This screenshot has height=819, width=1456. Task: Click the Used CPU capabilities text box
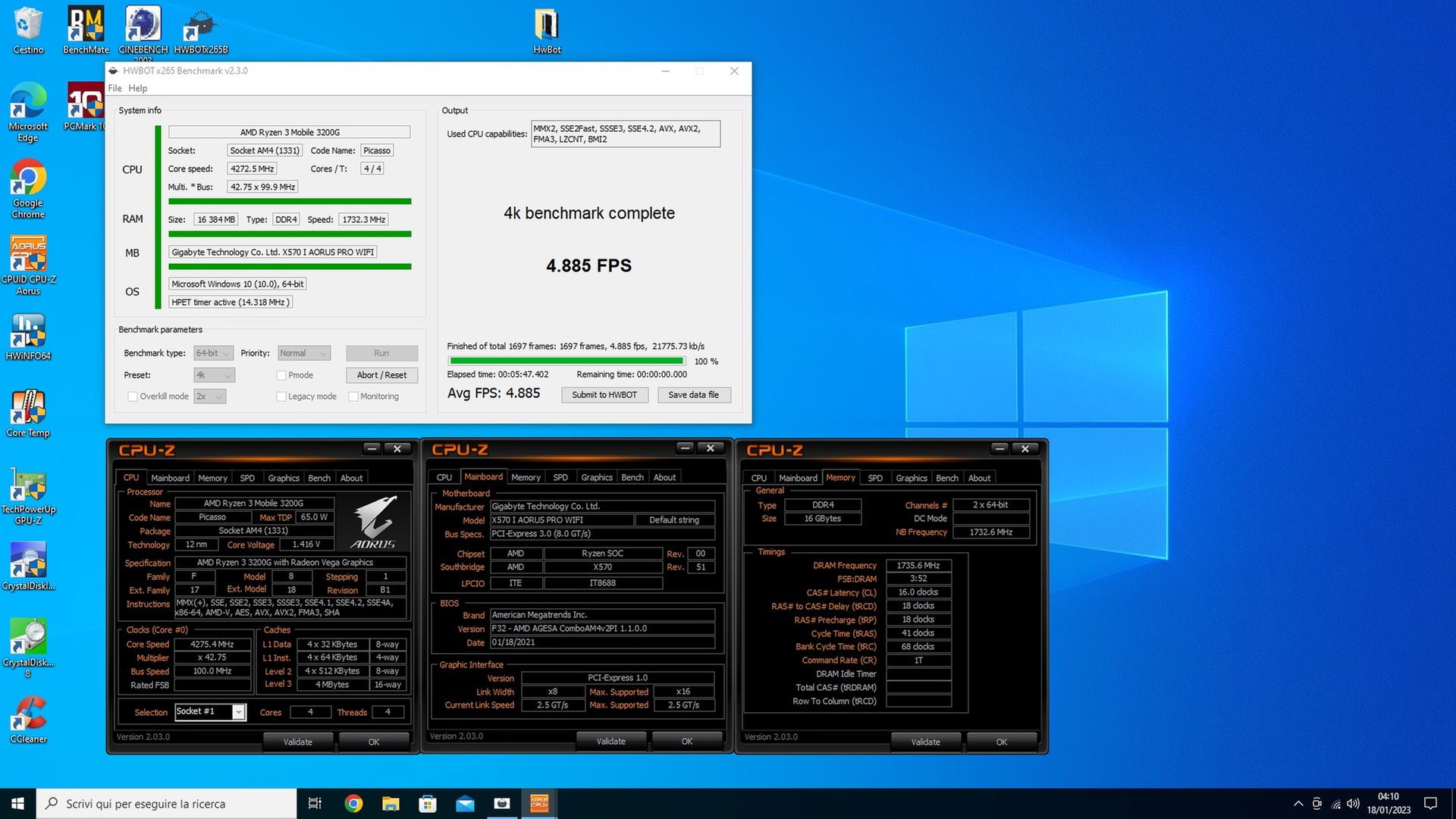point(626,134)
